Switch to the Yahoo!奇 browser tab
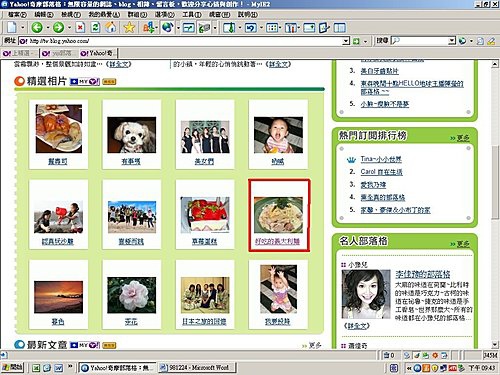This screenshot has height=375, width=500. click(99, 53)
